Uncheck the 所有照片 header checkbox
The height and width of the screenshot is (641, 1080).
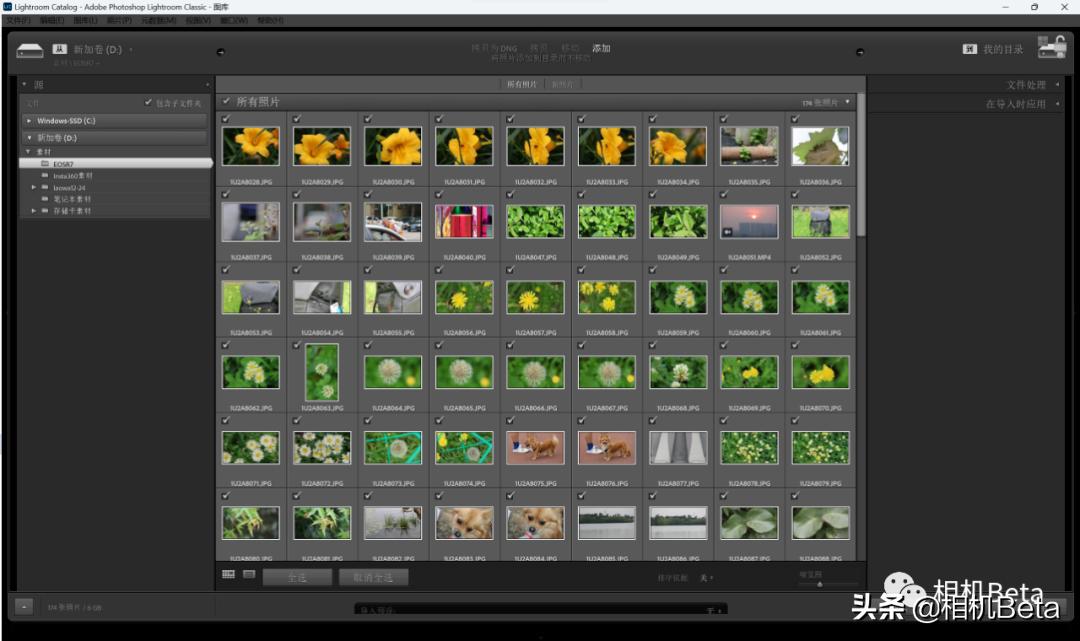coord(227,101)
